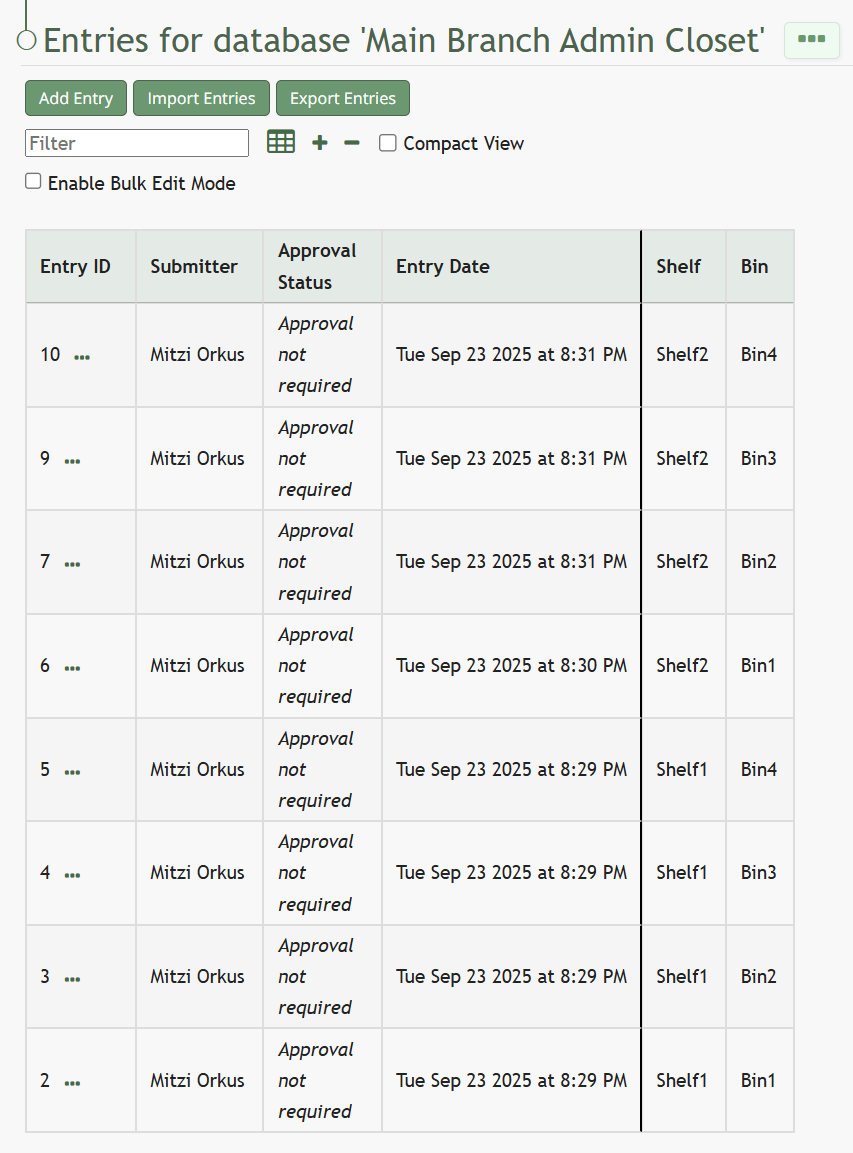Open the options dots for entry 7
853x1153 pixels.
click(x=73, y=565)
